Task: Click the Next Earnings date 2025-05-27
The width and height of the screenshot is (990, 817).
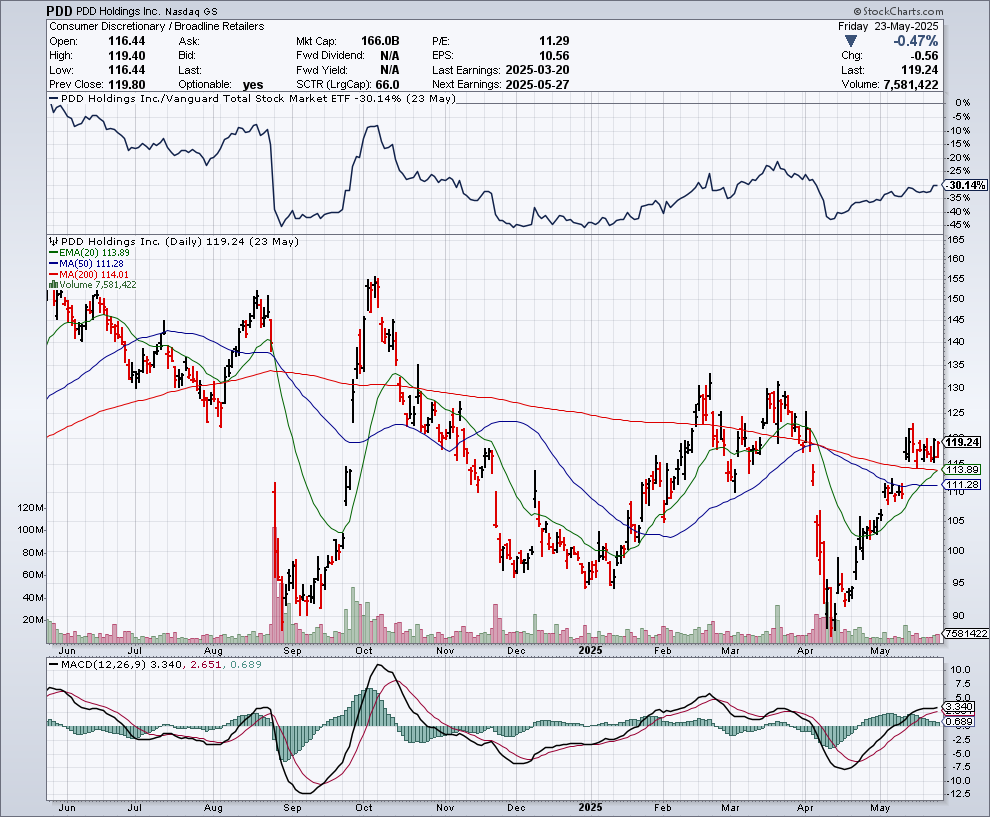Action: [537, 85]
